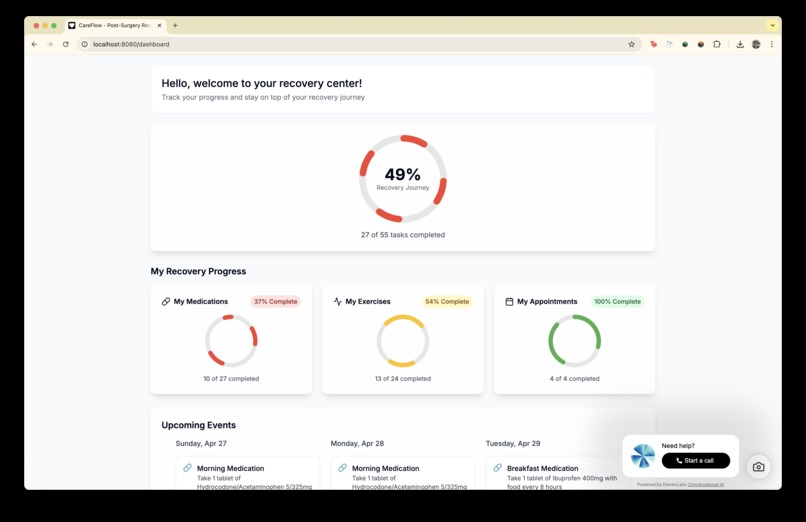Close the CareFlow tab
Viewport: 806px width, 522px height.
(x=159, y=25)
